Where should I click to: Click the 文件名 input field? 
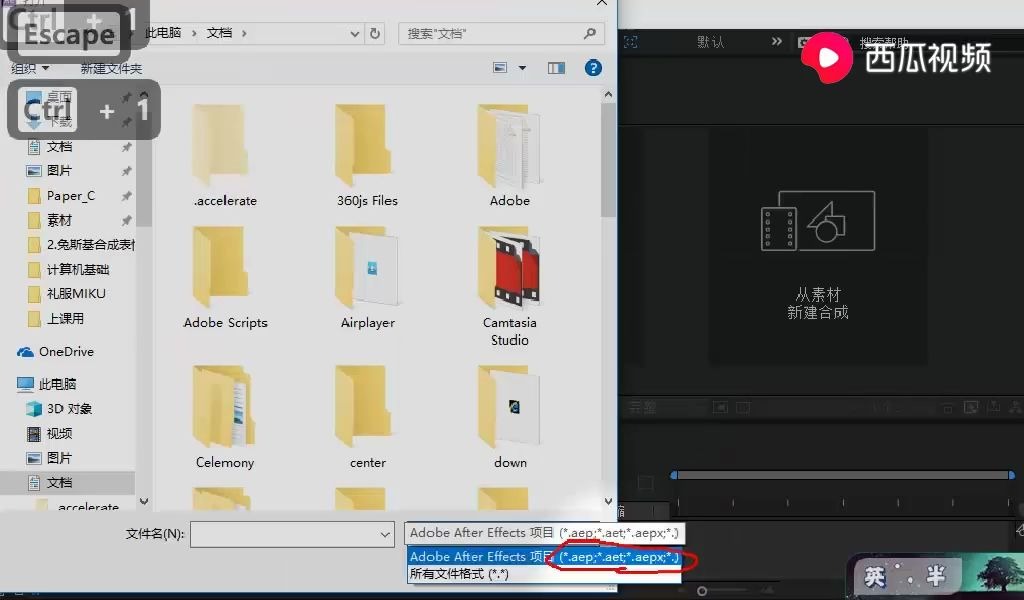click(290, 534)
